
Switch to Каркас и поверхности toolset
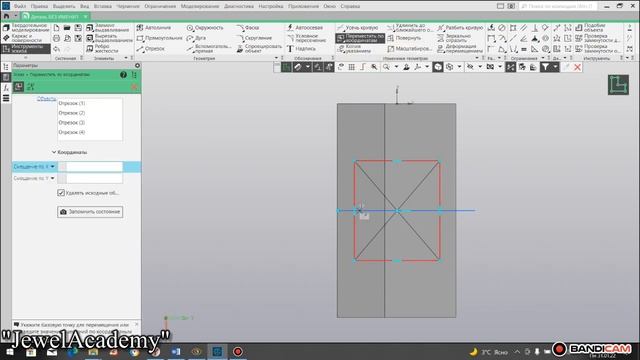coord(26,38)
